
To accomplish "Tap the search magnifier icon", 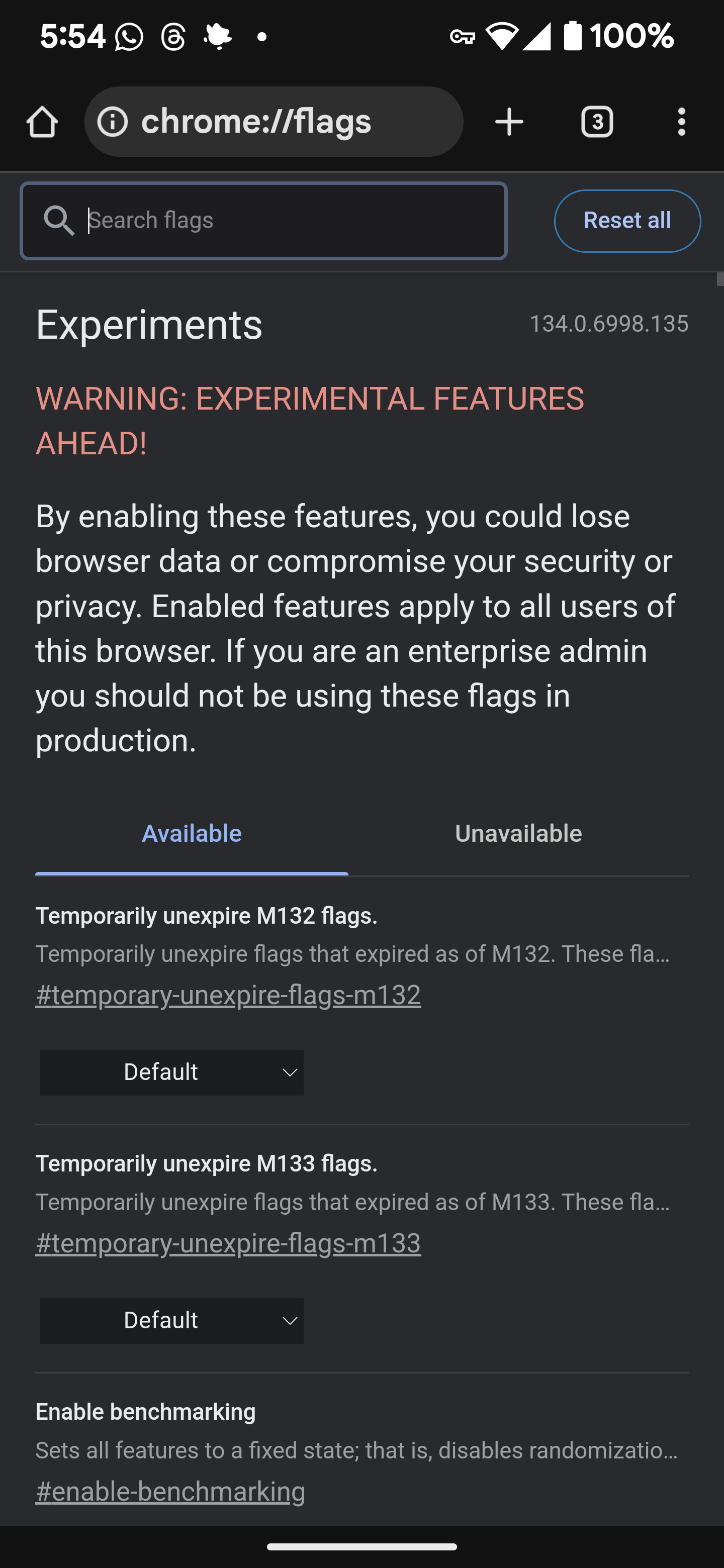I will point(59,220).
